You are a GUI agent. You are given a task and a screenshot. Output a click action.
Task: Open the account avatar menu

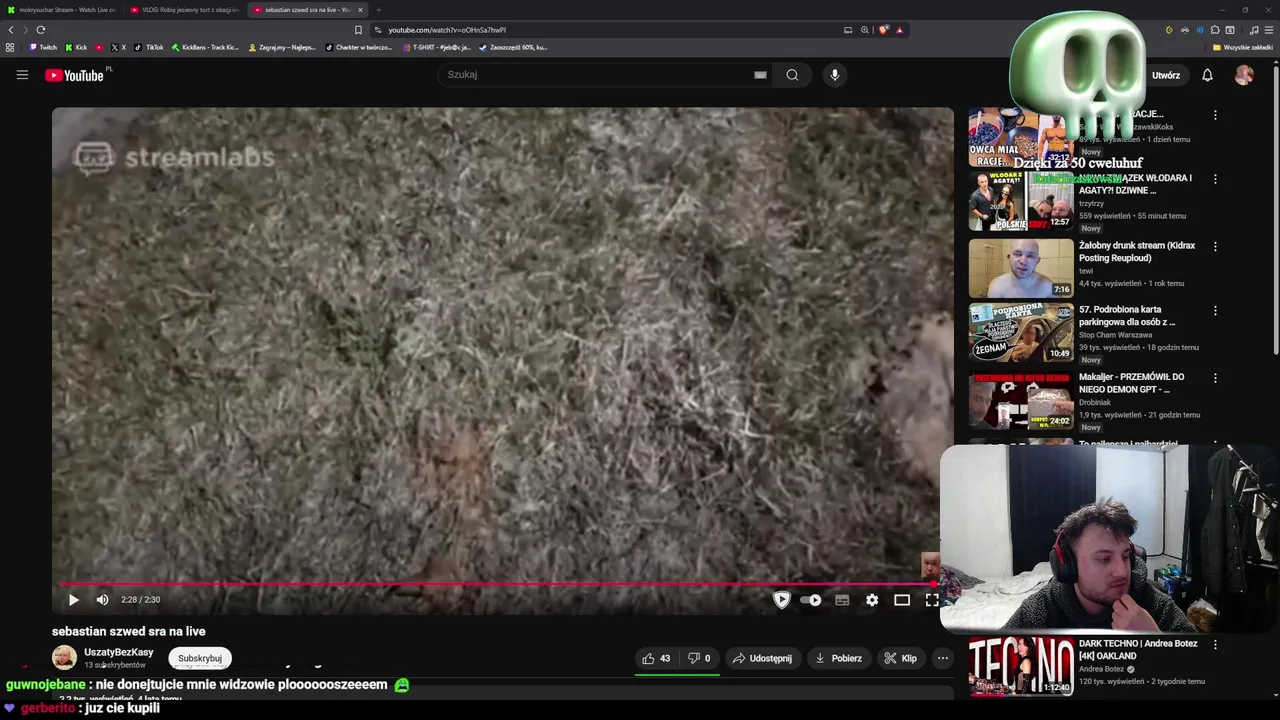pyautogui.click(x=1244, y=75)
